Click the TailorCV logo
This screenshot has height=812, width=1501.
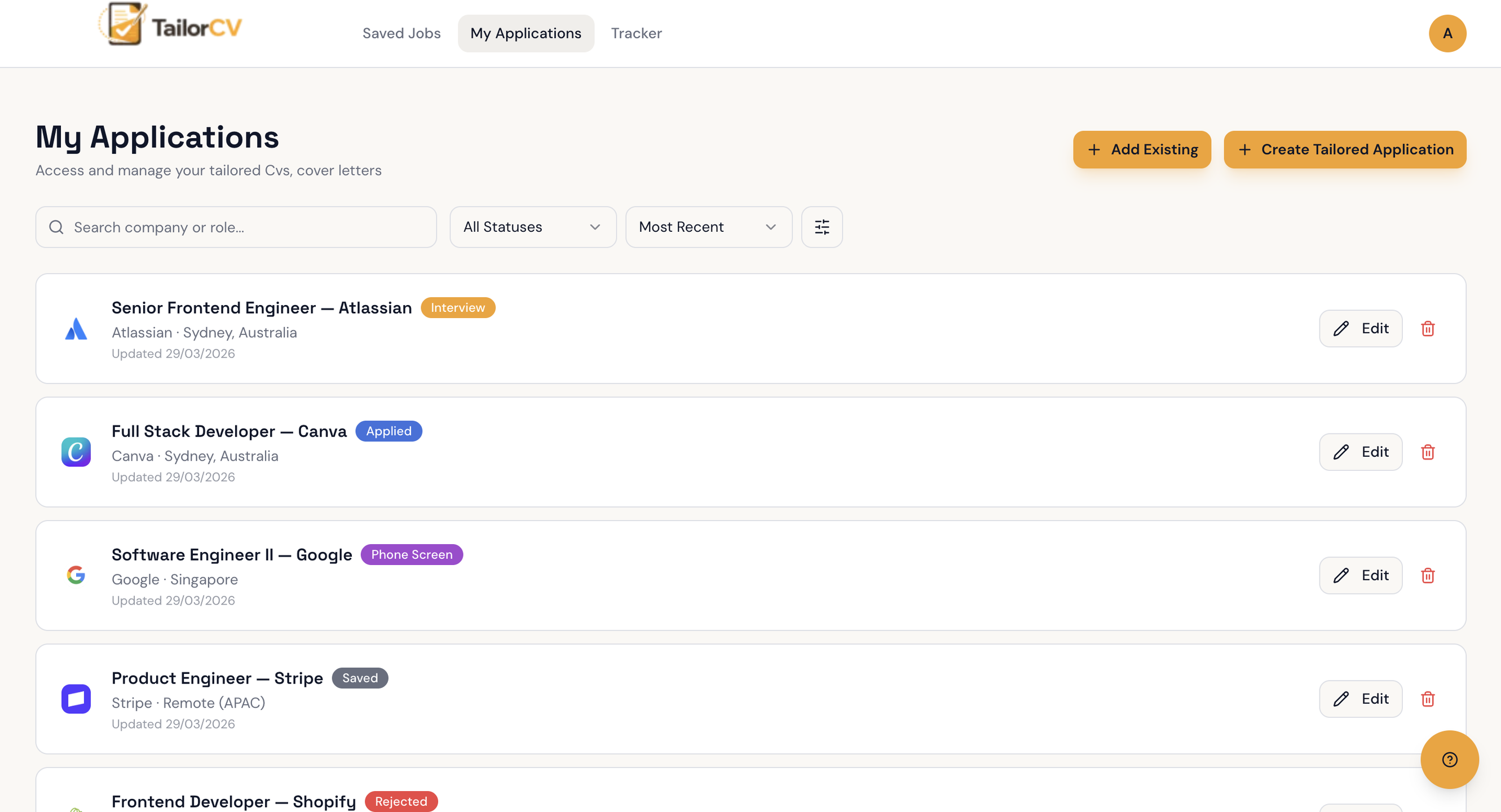coord(170,25)
